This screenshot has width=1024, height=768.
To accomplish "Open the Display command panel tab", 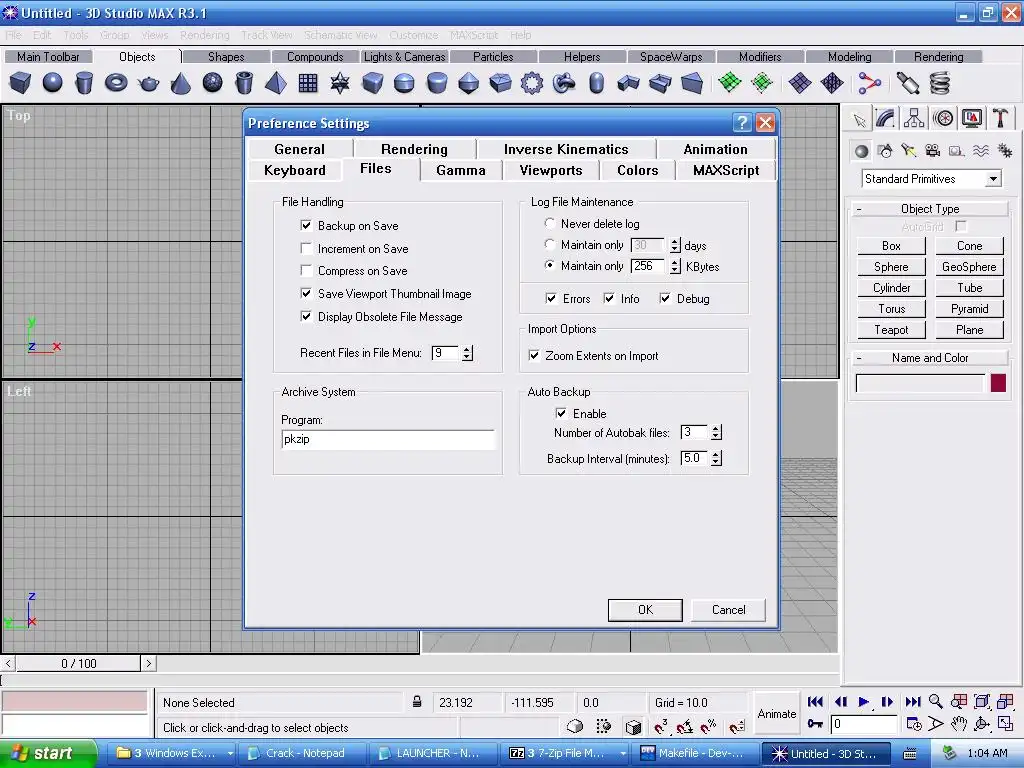I will pyautogui.click(x=972, y=119).
